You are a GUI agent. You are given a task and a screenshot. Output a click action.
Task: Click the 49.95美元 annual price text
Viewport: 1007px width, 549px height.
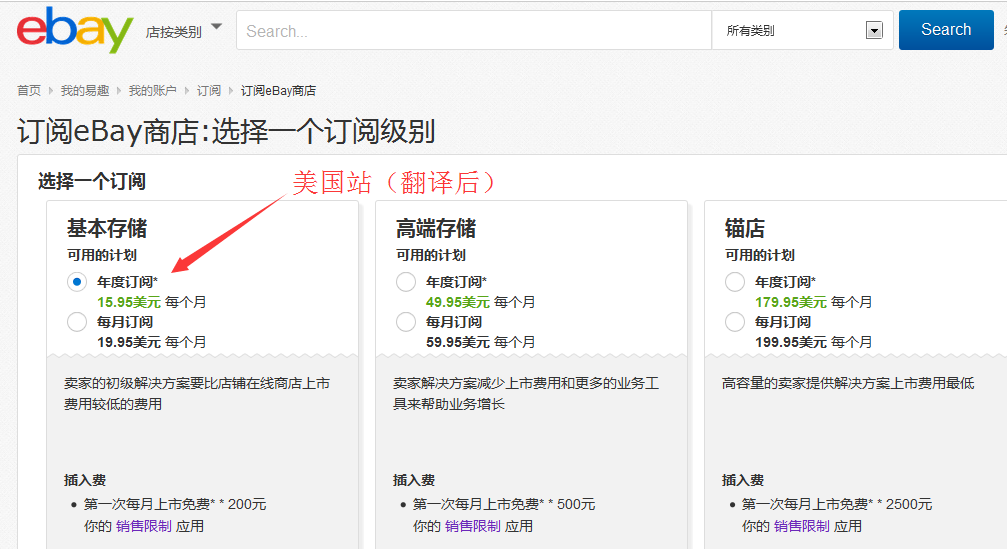[458, 302]
